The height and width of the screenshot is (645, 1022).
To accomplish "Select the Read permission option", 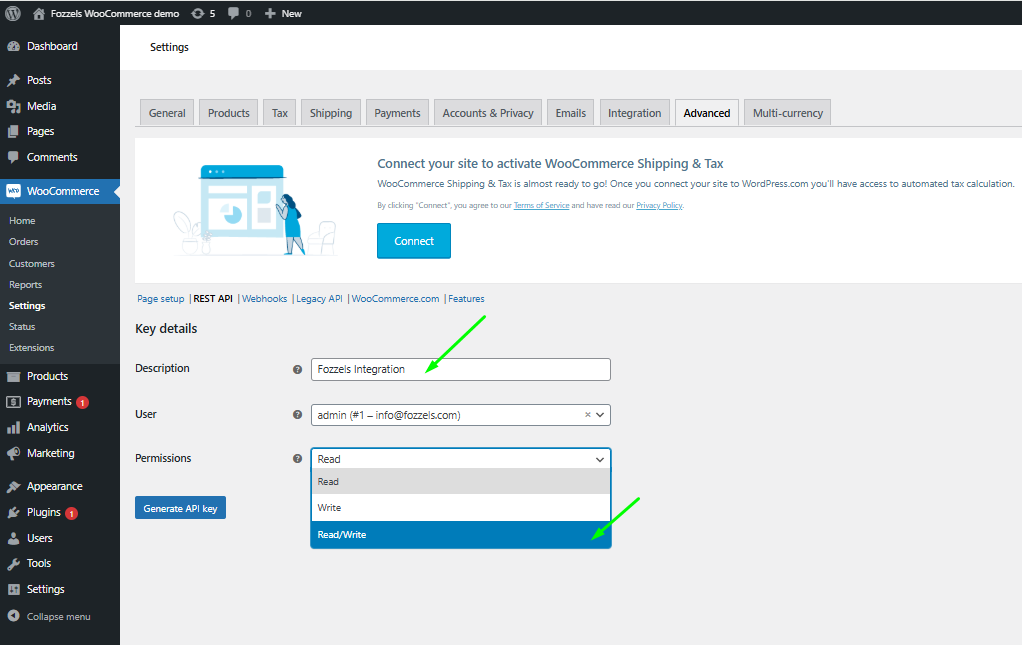I will 461,481.
